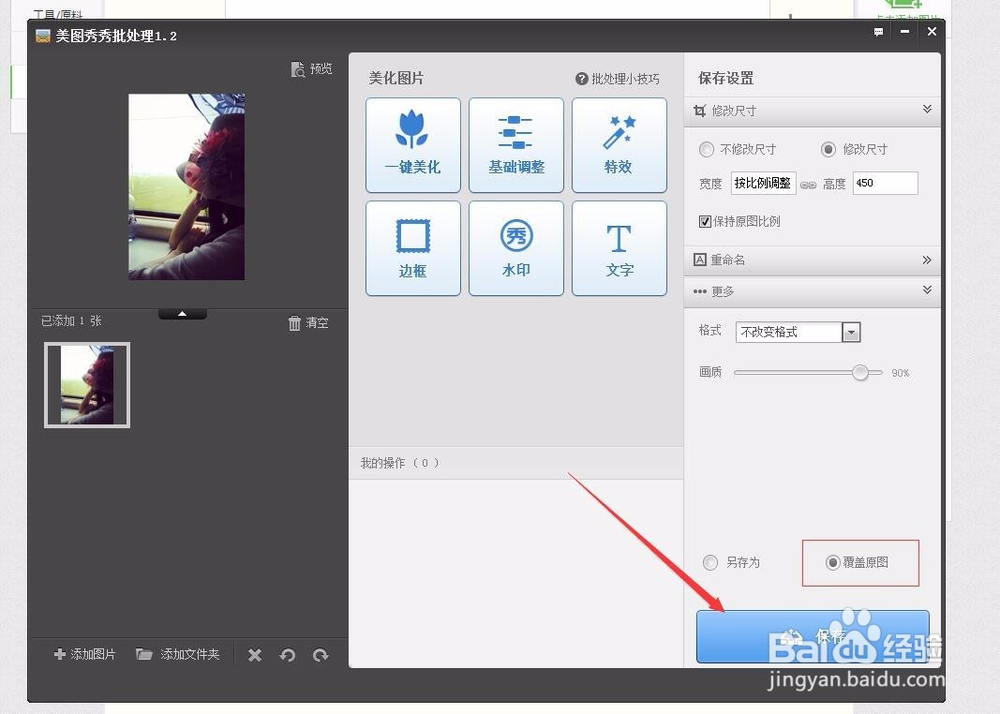
Task: Select the 不修改尺寸 radio option
Action: pyautogui.click(x=710, y=150)
